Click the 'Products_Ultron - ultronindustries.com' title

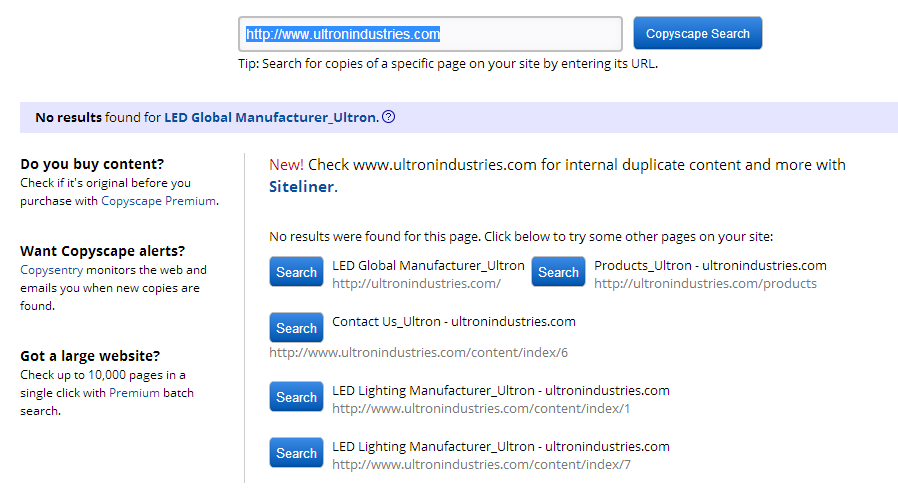(x=710, y=266)
